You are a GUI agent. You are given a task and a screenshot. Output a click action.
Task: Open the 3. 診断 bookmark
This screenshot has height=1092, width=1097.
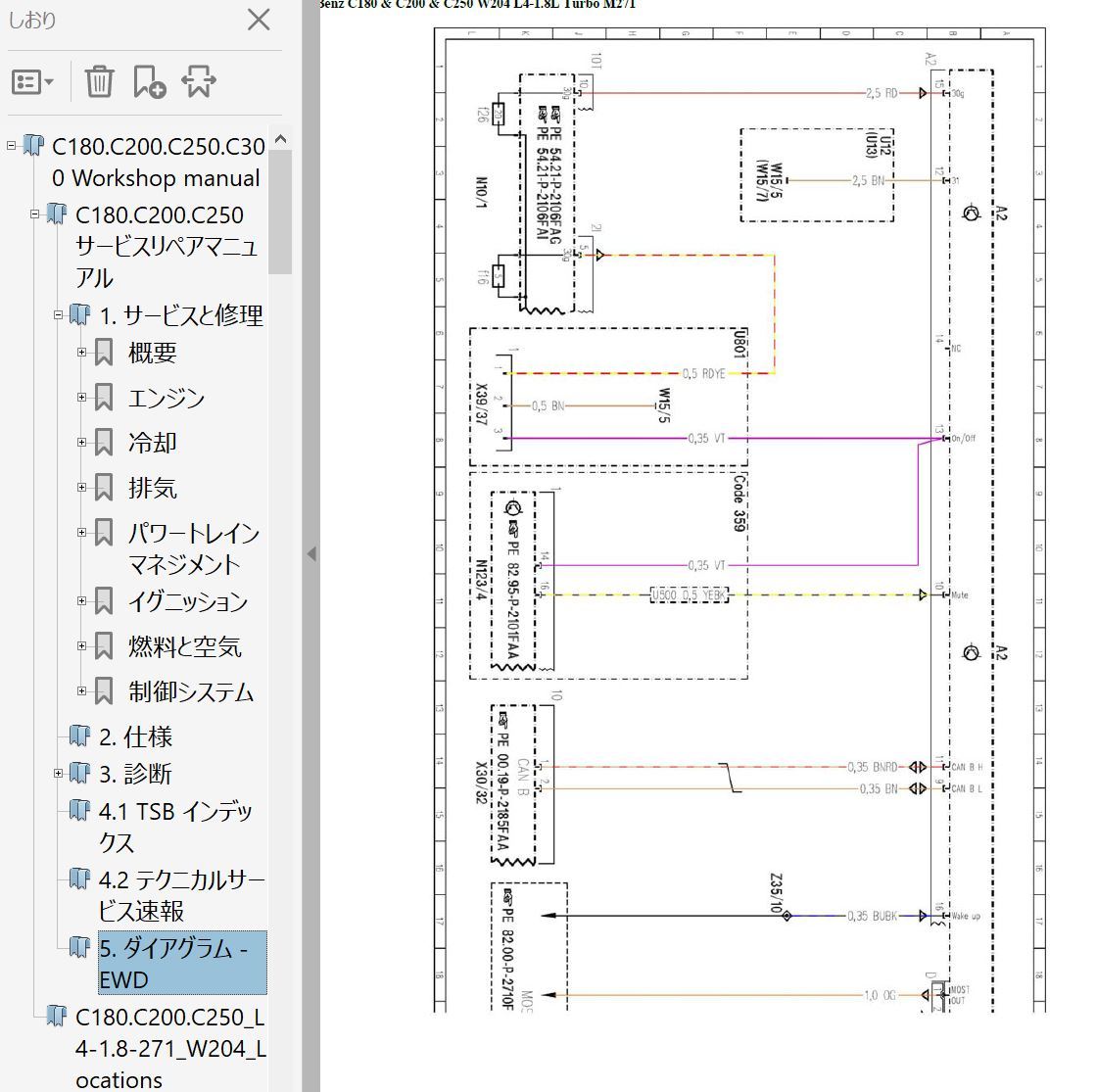pos(135,774)
